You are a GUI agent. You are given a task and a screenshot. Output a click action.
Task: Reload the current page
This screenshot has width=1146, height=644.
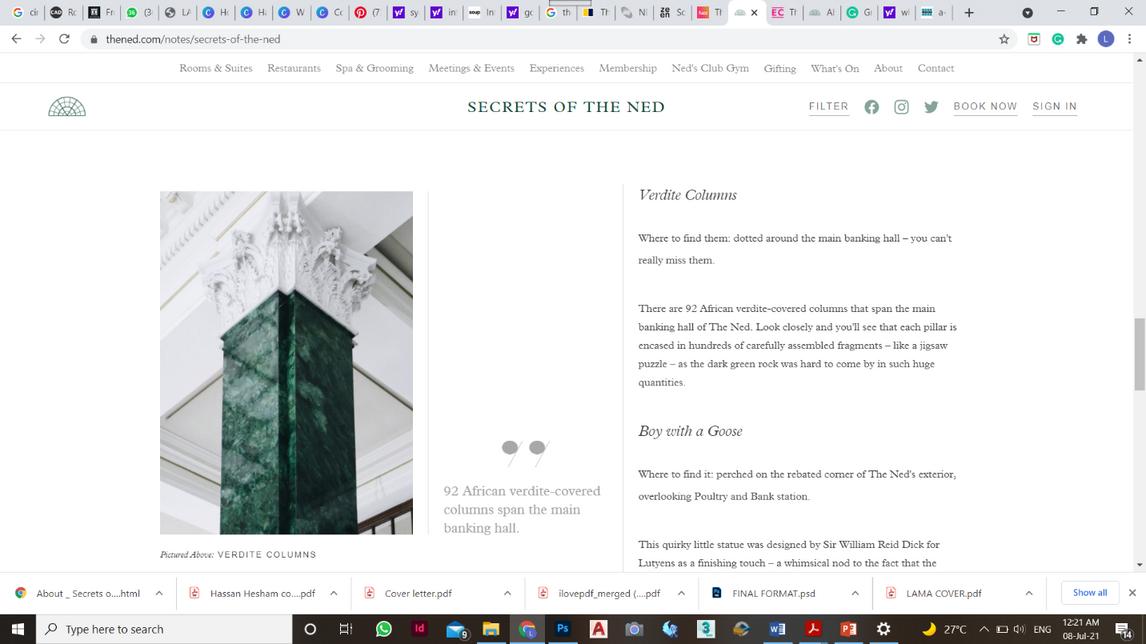pyautogui.click(x=64, y=39)
